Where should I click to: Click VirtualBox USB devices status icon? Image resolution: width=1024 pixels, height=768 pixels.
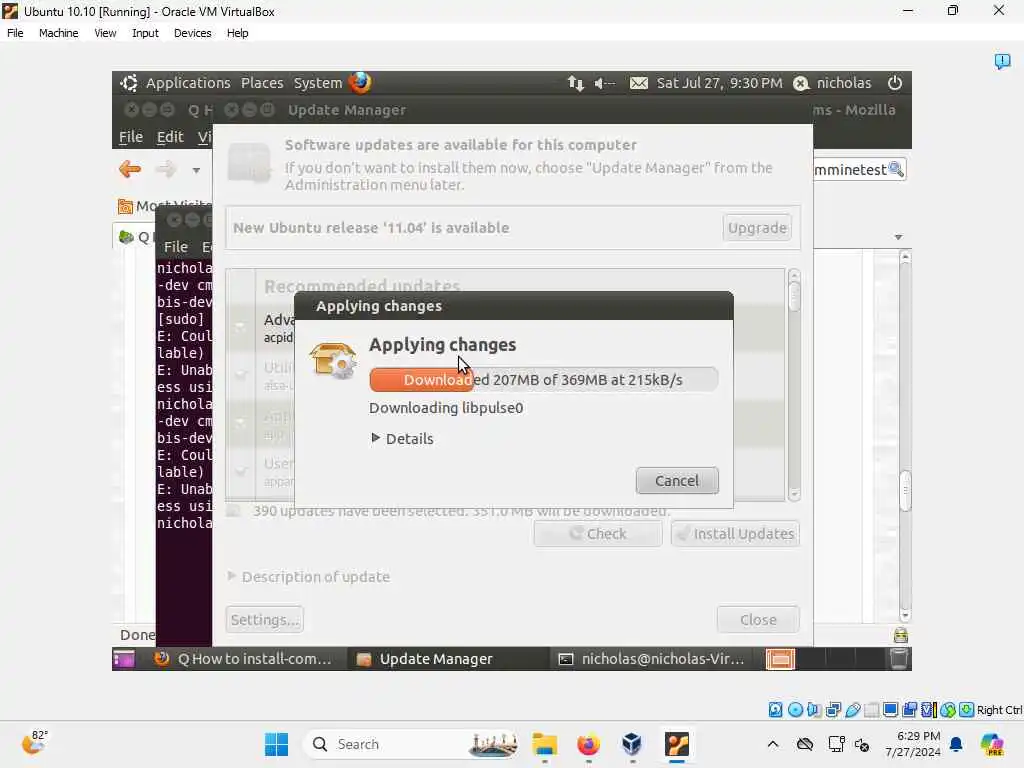point(852,710)
